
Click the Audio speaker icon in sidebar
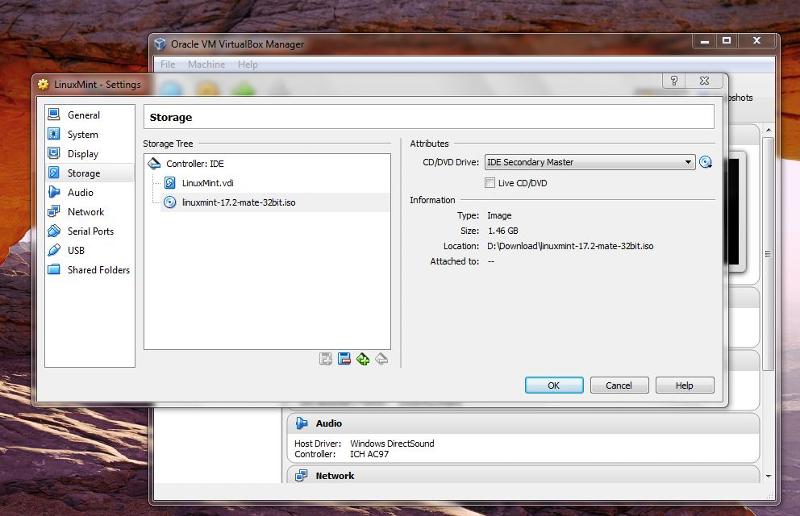pyautogui.click(x=54, y=192)
